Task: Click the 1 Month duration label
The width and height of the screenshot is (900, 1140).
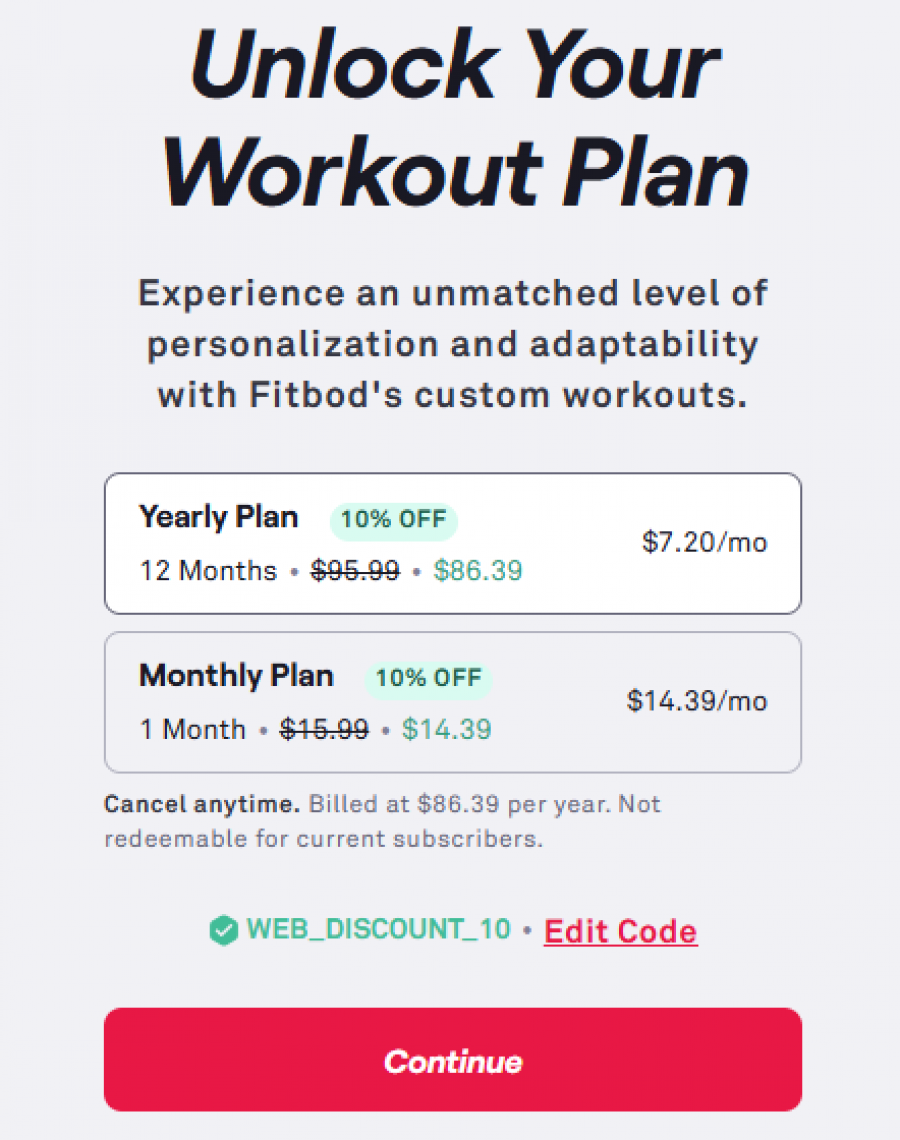Action: coord(191,729)
